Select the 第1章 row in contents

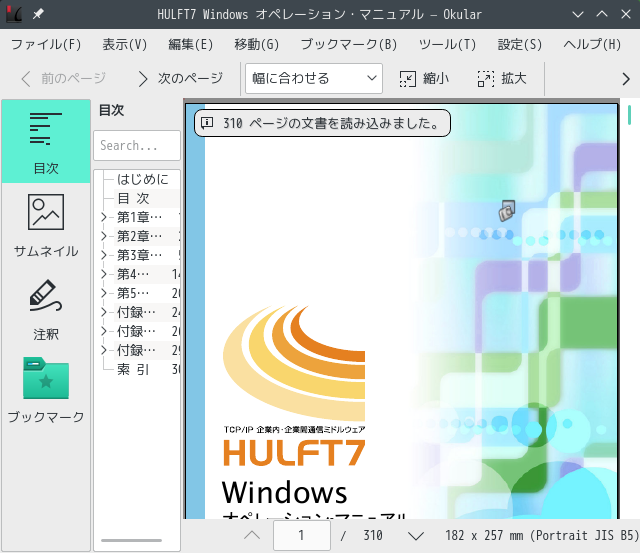pyautogui.click(x=139, y=217)
